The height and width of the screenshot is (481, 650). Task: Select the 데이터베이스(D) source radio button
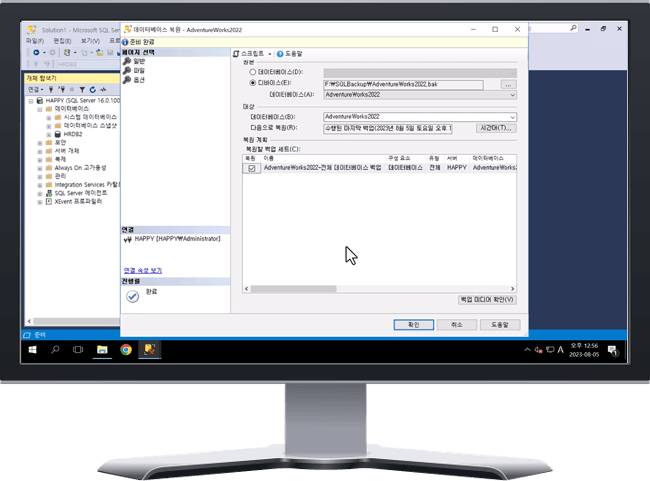252,72
